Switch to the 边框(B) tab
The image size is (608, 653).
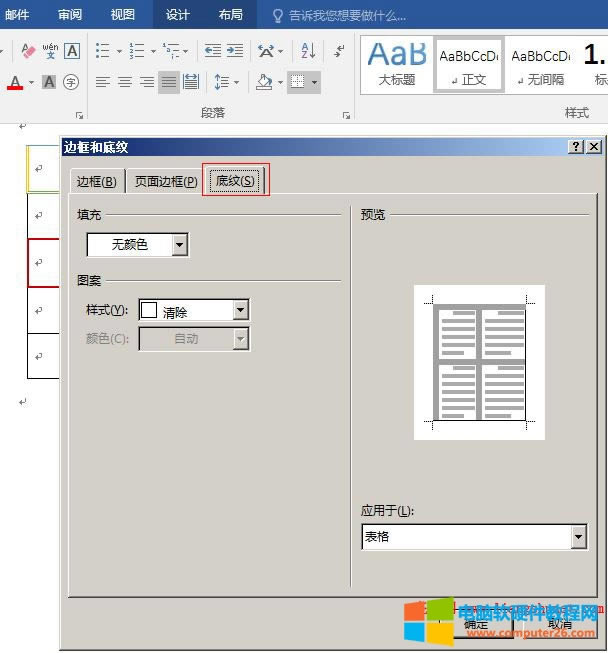coord(97,182)
